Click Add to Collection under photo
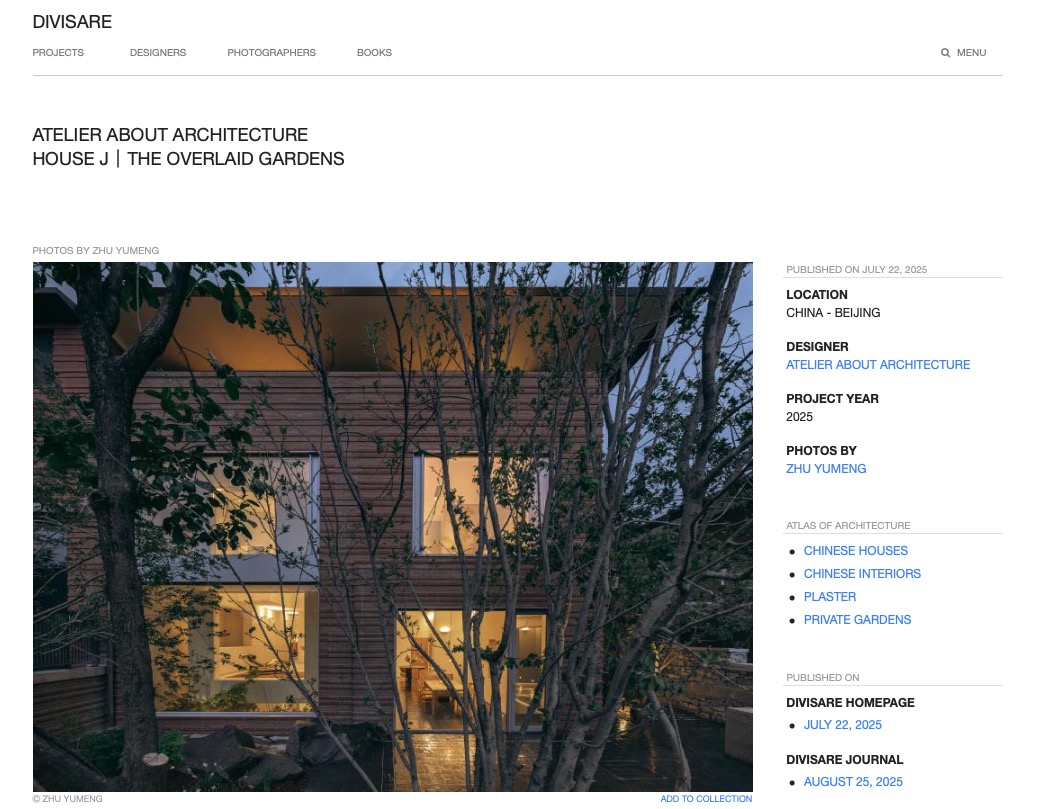The image size is (1053, 809). (x=706, y=798)
